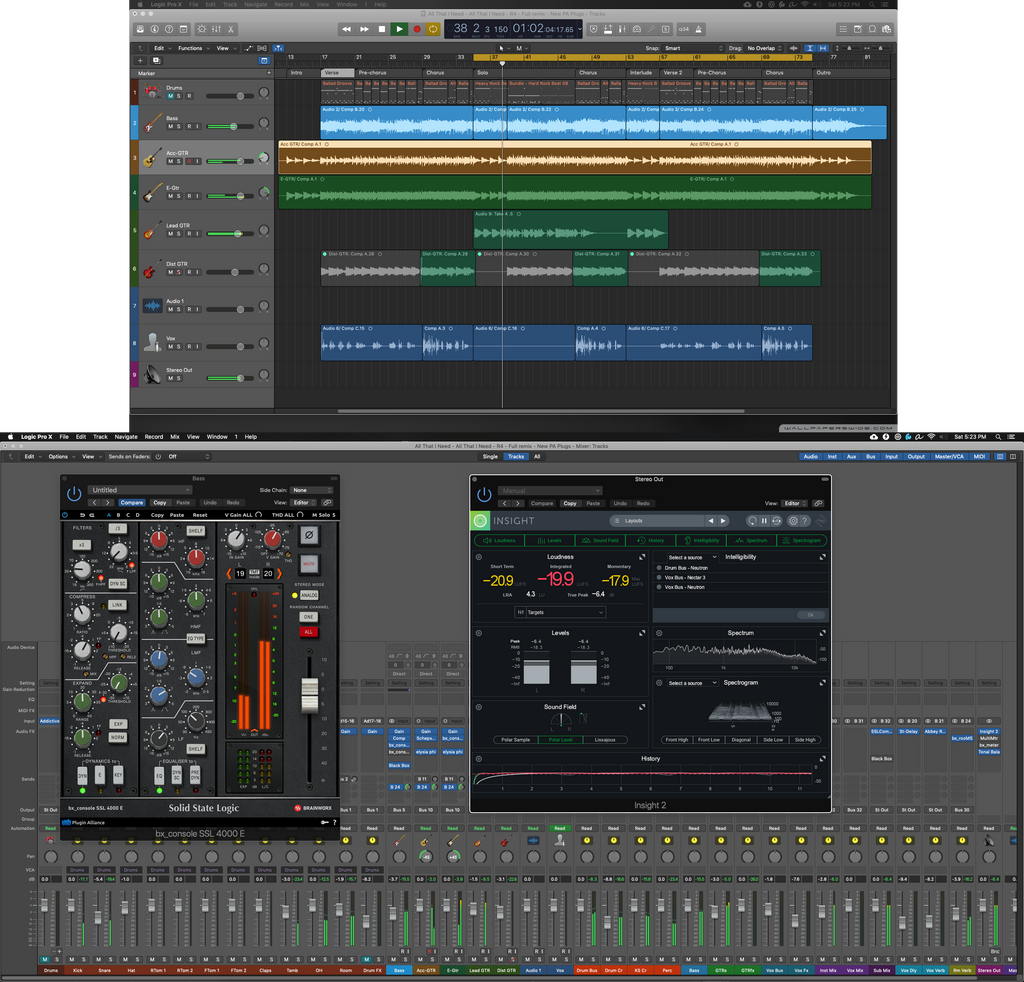
Task: Click the phase invert (Ø) button on bx_console
Action: click(x=309, y=535)
